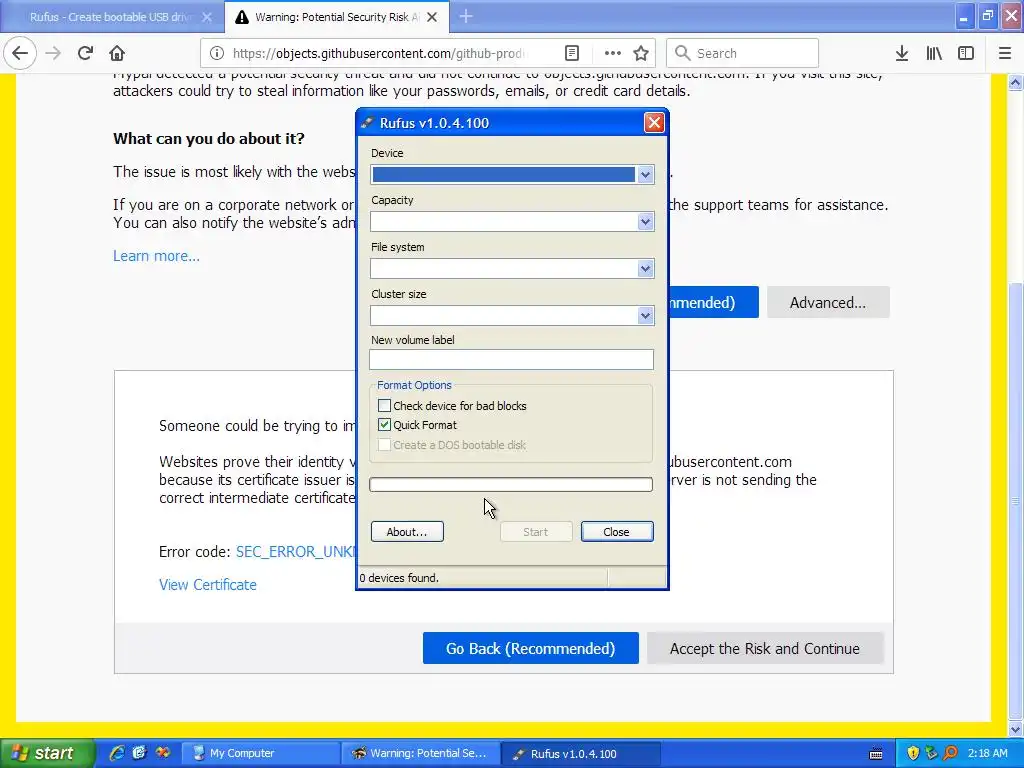Click the browser Search box

tap(742, 53)
